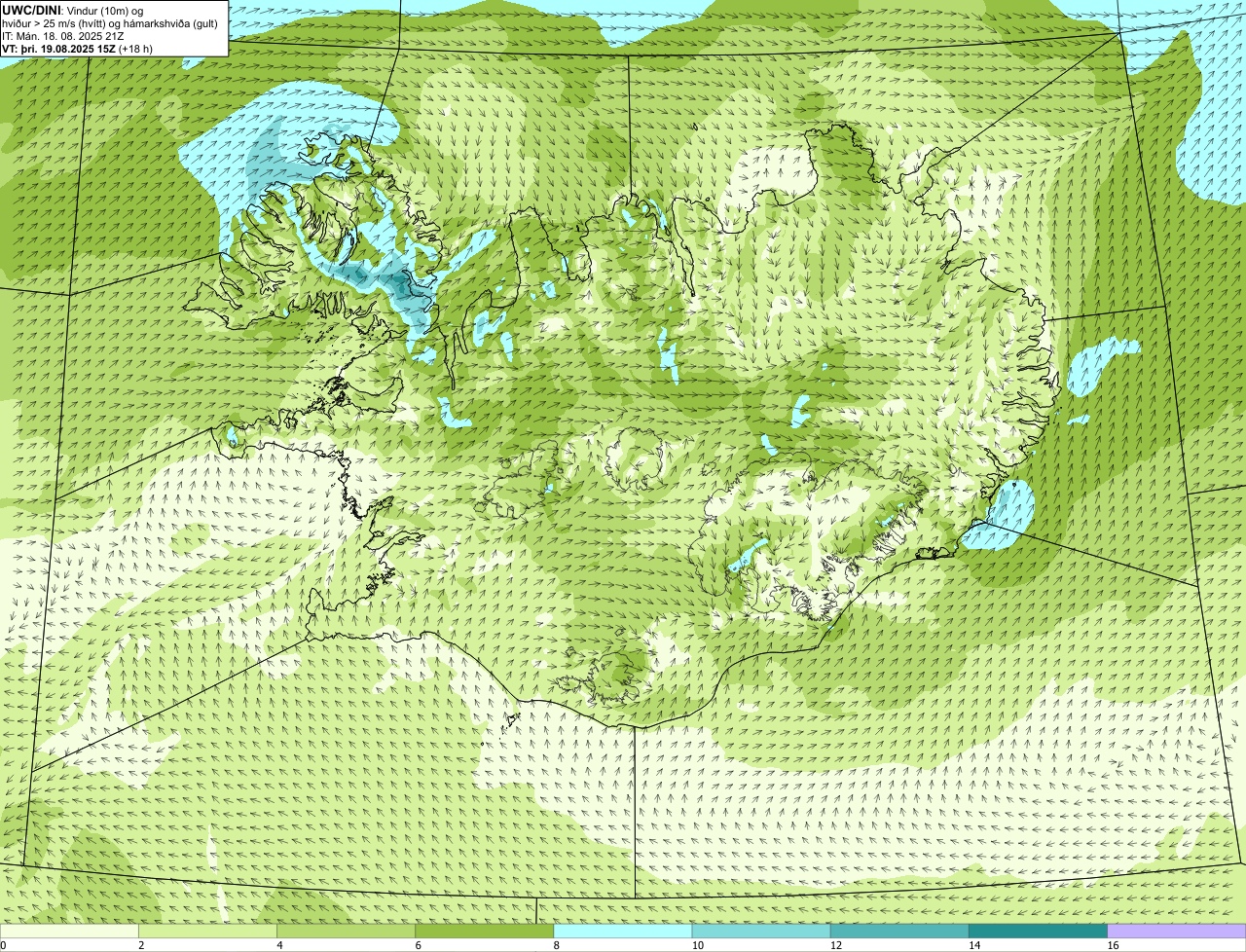This screenshot has height=952, width=1246.
Task: Click the '0' legend scale label
Action: pyautogui.click(x=3, y=945)
